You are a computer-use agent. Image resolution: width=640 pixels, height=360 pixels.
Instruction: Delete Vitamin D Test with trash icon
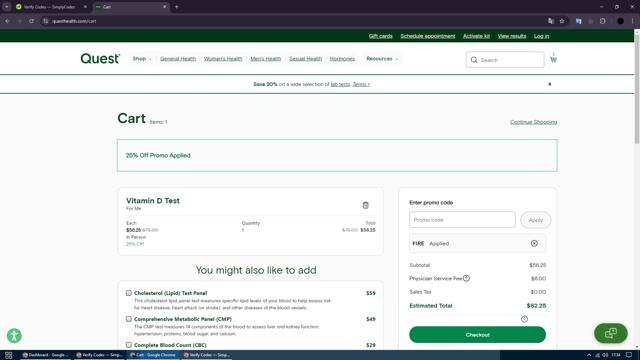pos(365,205)
